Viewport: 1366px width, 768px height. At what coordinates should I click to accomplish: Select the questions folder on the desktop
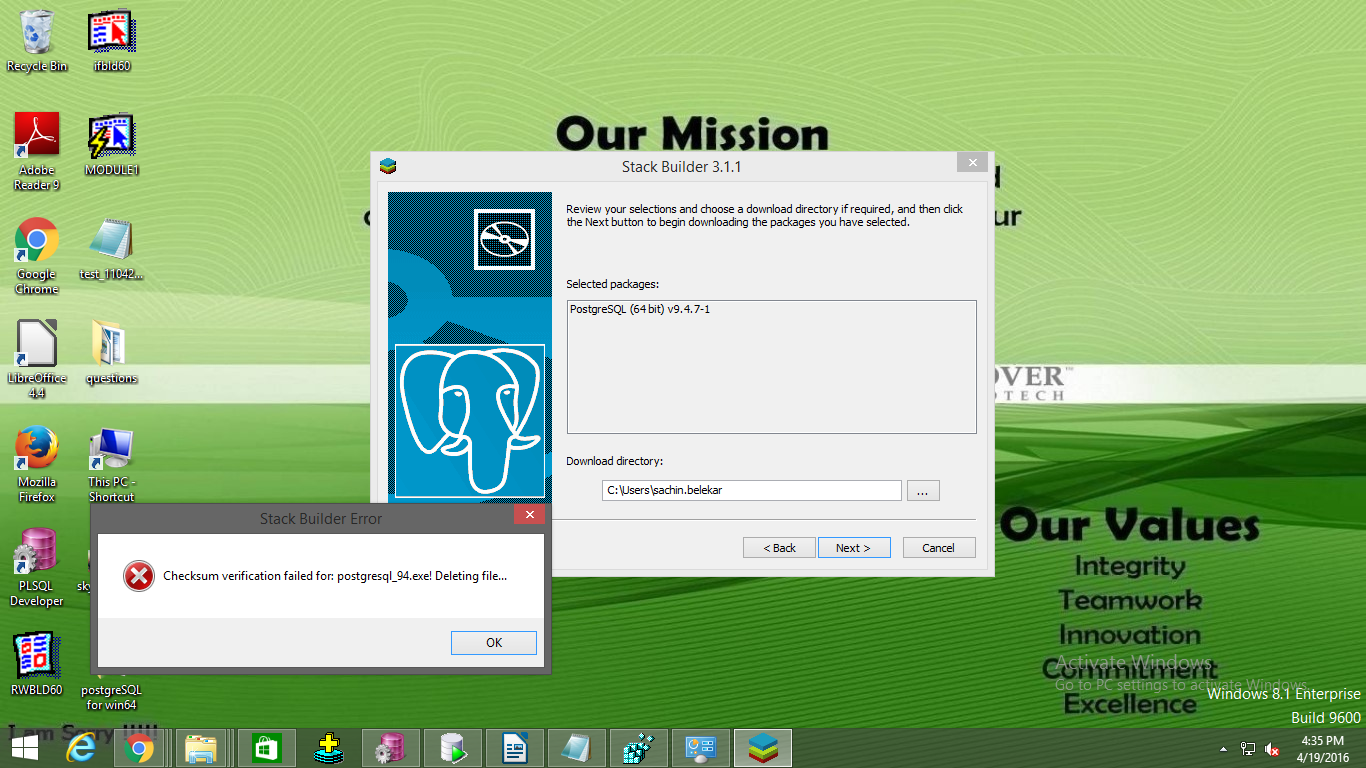[111, 350]
